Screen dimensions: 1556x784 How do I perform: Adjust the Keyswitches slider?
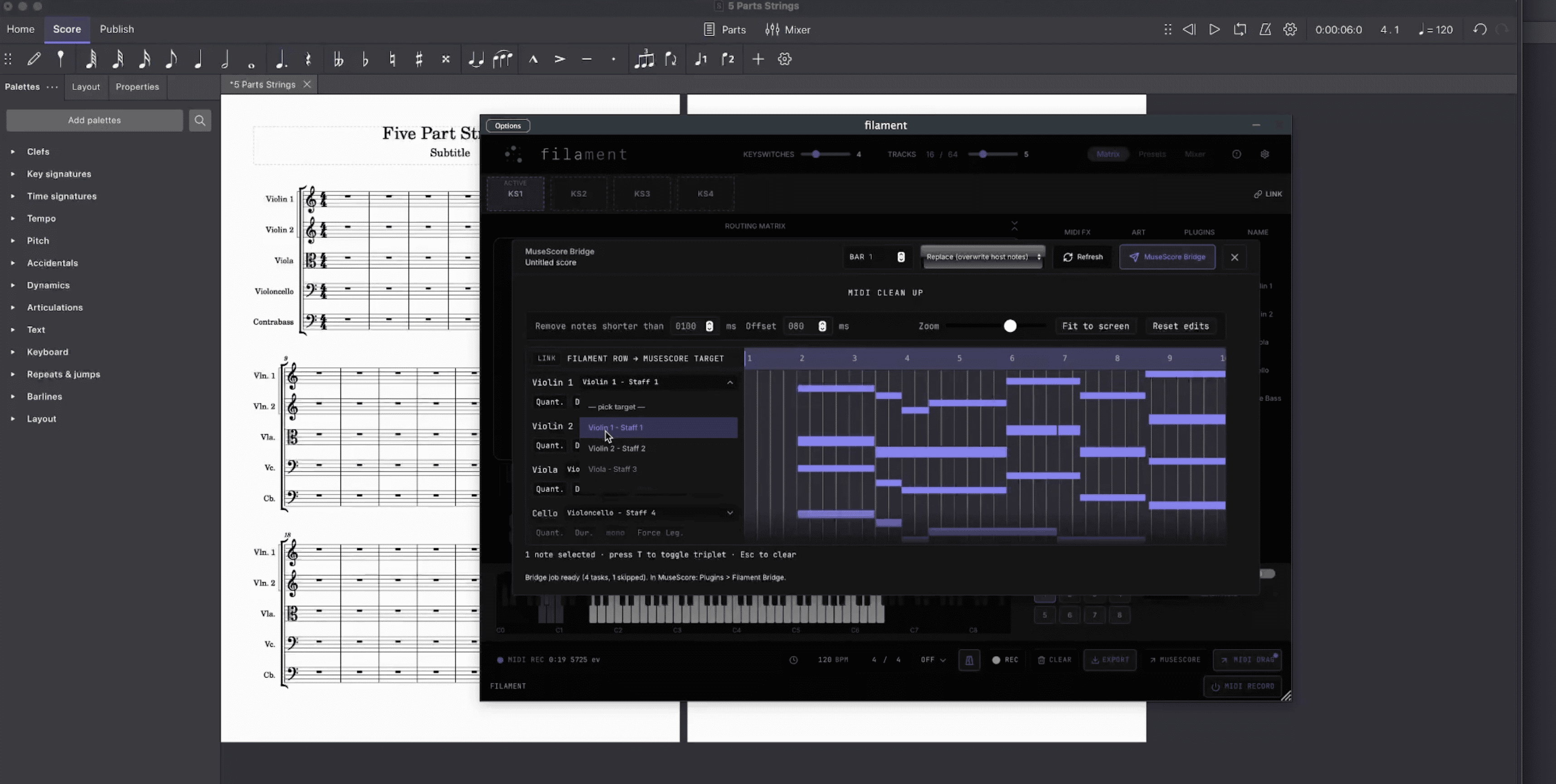[x=816, y=155]
